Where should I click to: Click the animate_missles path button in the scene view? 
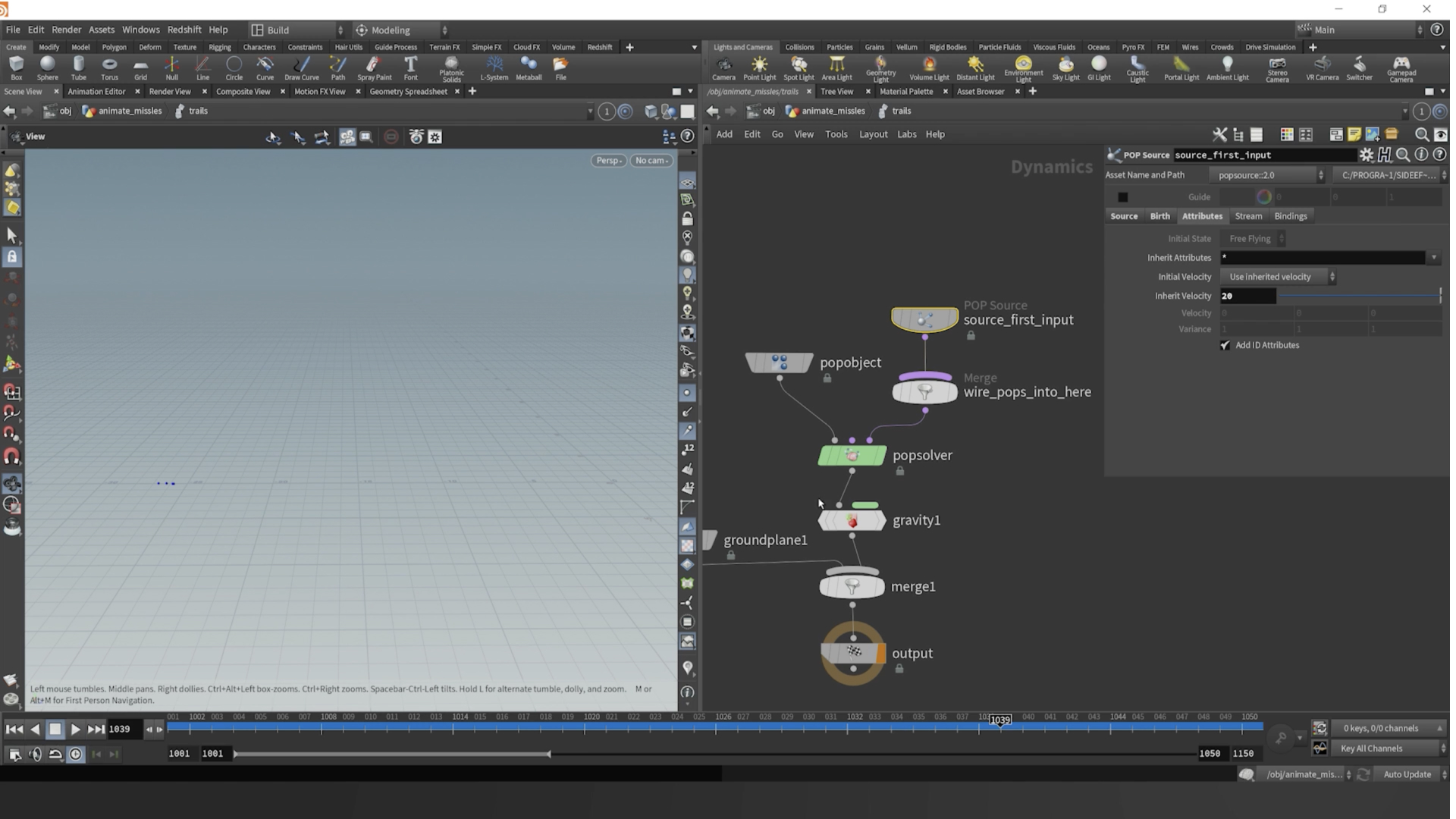tap(122, 111)
